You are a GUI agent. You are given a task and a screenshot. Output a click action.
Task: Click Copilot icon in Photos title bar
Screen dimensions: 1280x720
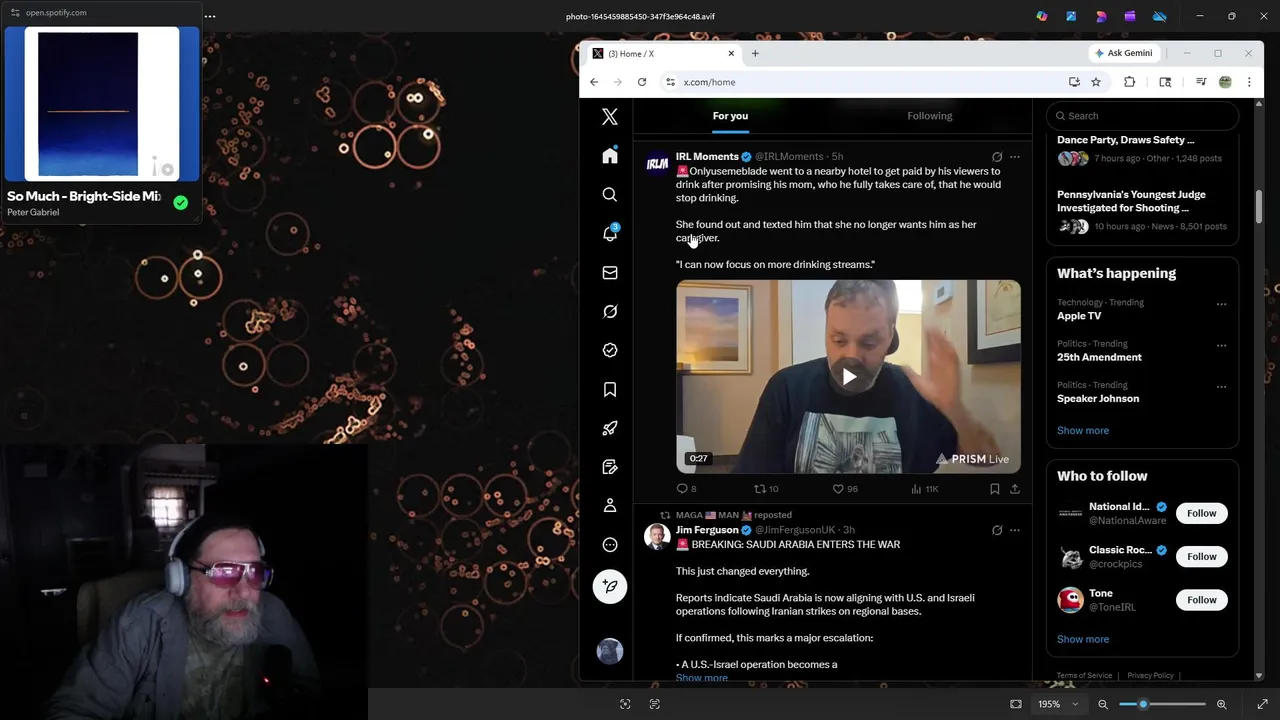tap(1042, 16)
